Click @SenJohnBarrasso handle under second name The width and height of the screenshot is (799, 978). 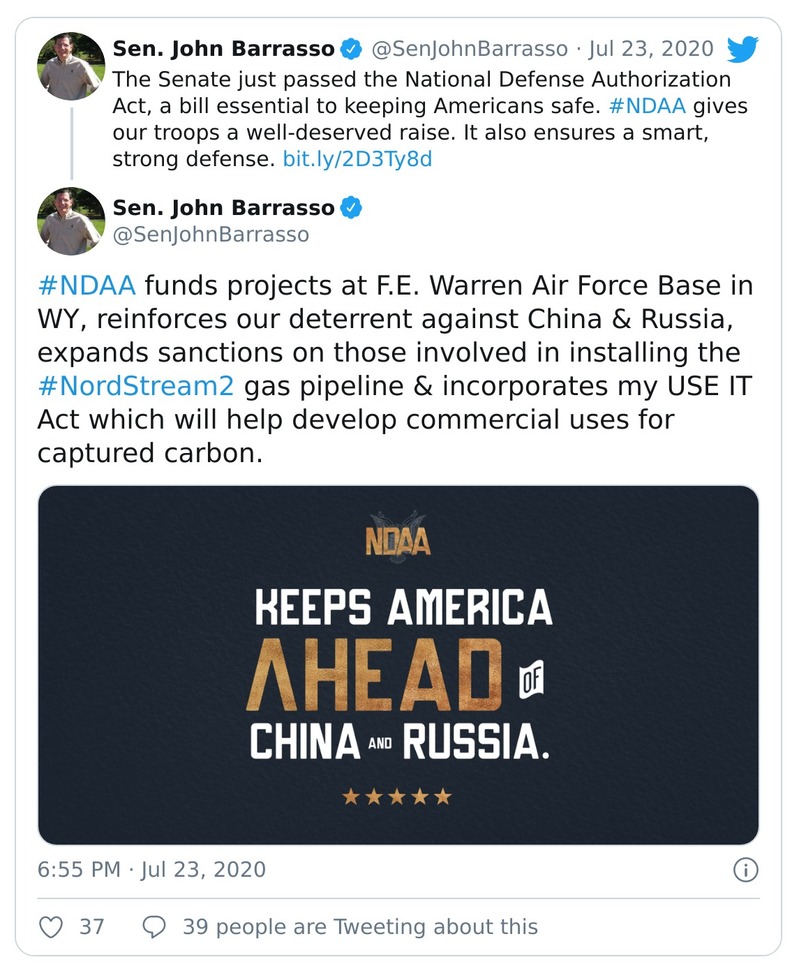[x=211, y=235]
